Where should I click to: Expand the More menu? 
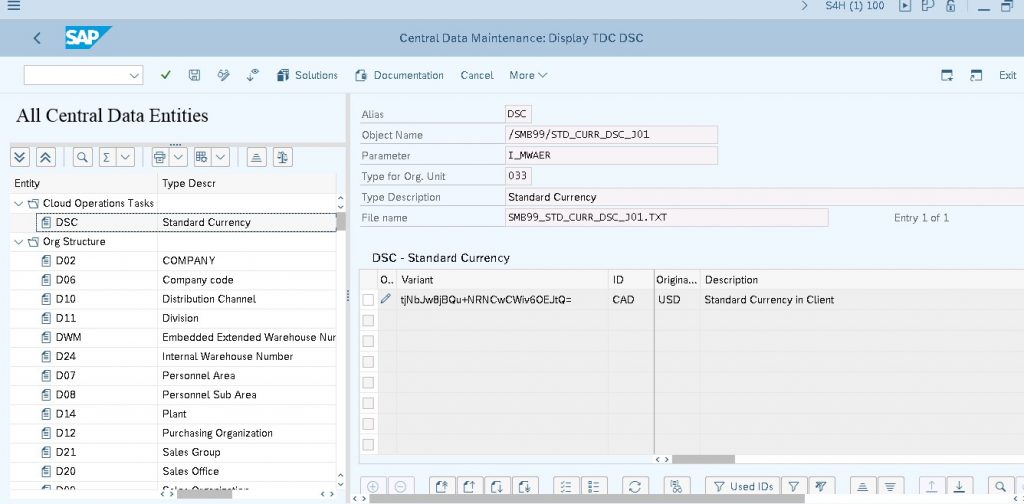528,75
